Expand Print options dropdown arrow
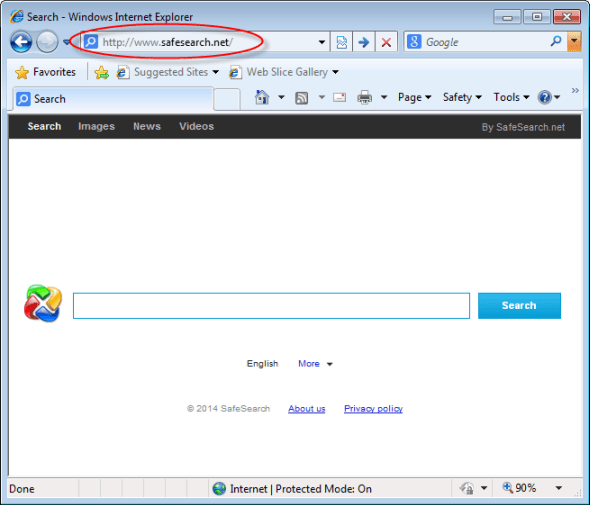The height and width of the screenshot is (505, 590). [x=384, y=97]
